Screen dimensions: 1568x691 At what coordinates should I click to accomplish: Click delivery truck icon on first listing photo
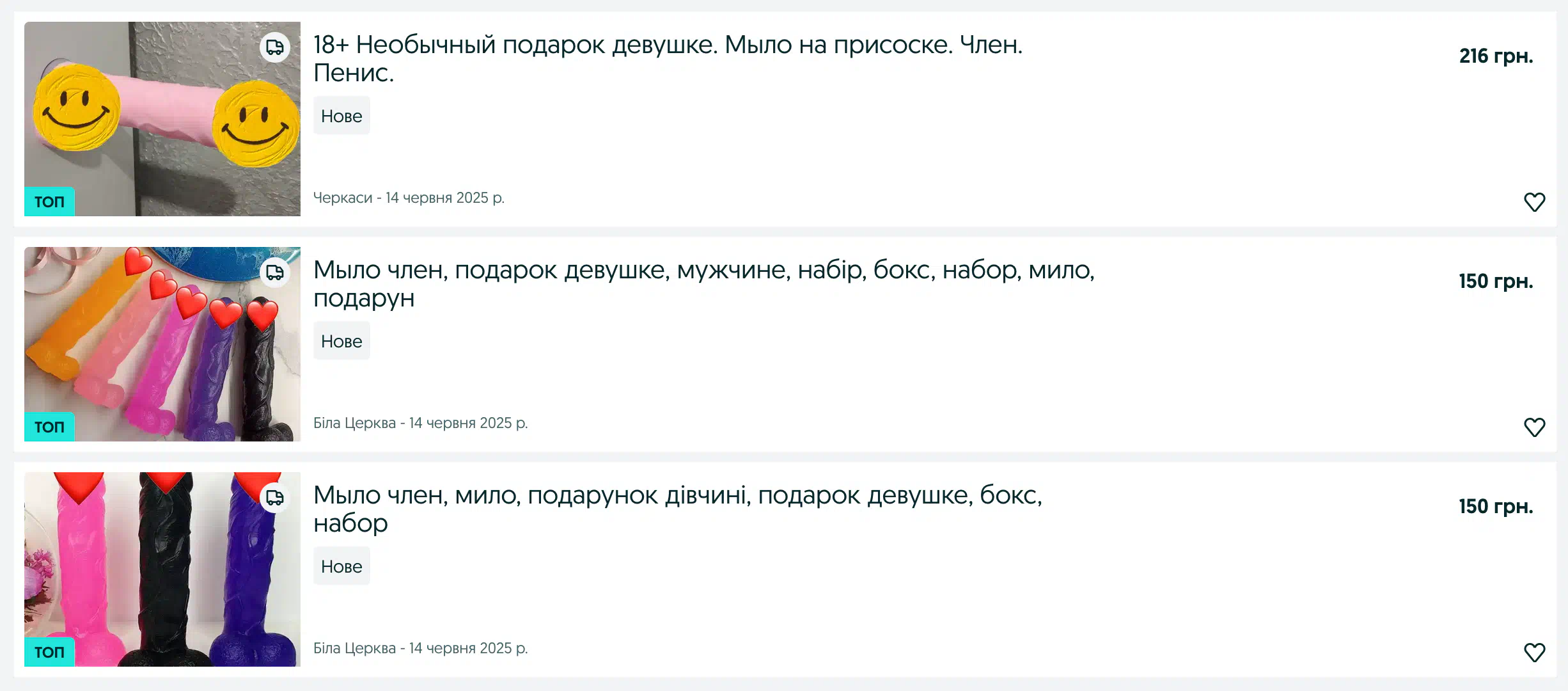[275, 47]
